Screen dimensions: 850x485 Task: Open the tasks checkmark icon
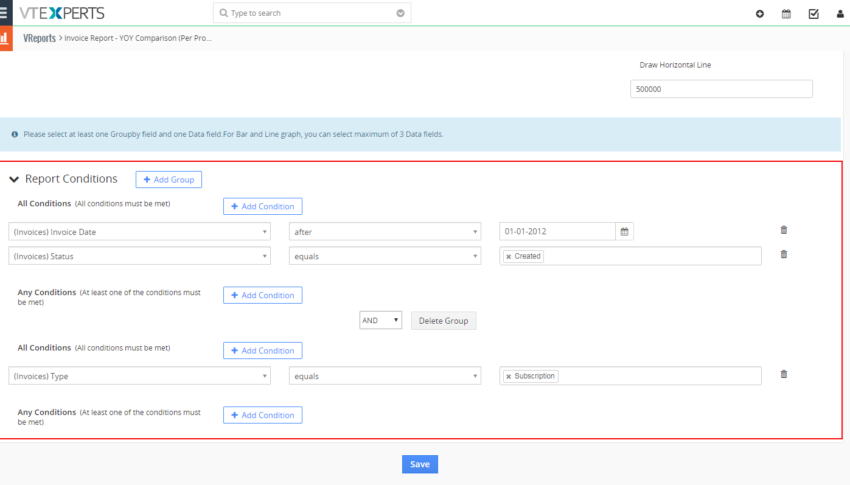click(813, 14)
